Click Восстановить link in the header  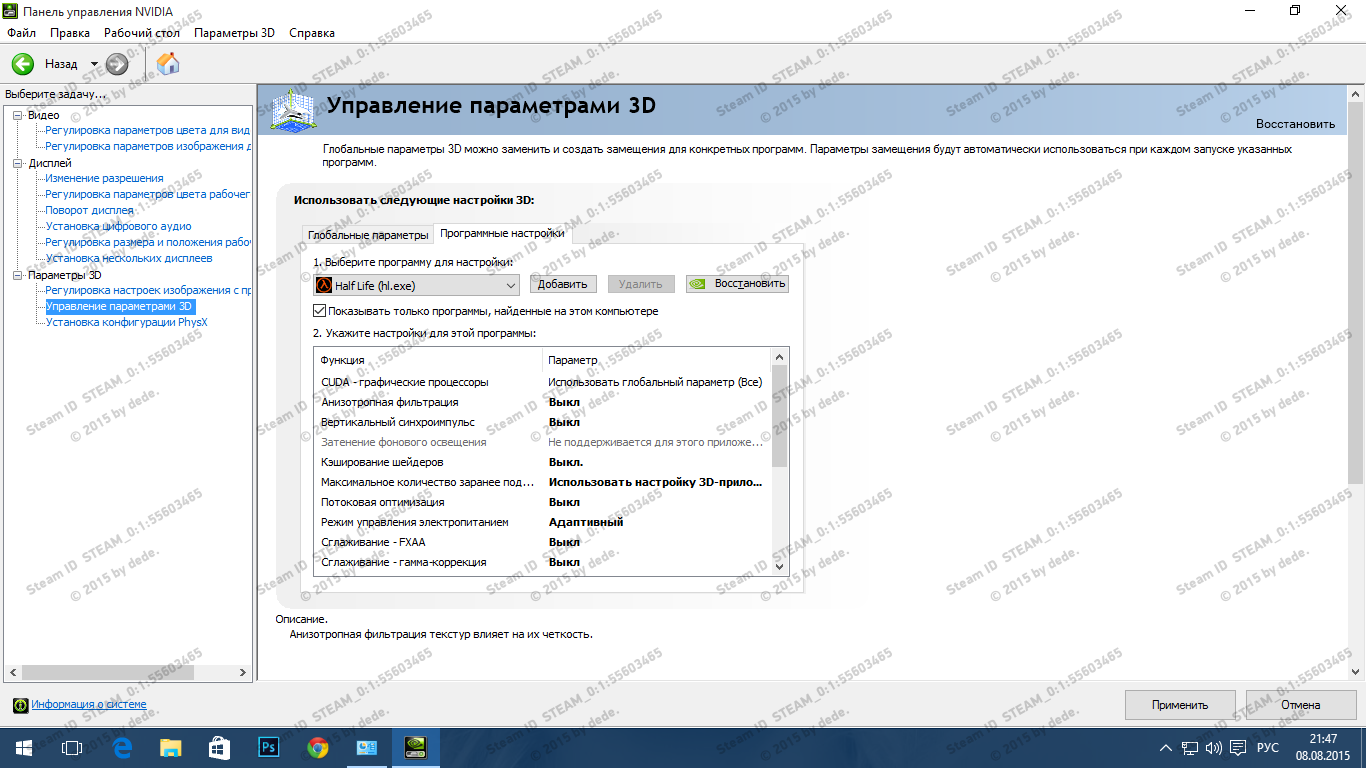click(x=1295, y=124)
